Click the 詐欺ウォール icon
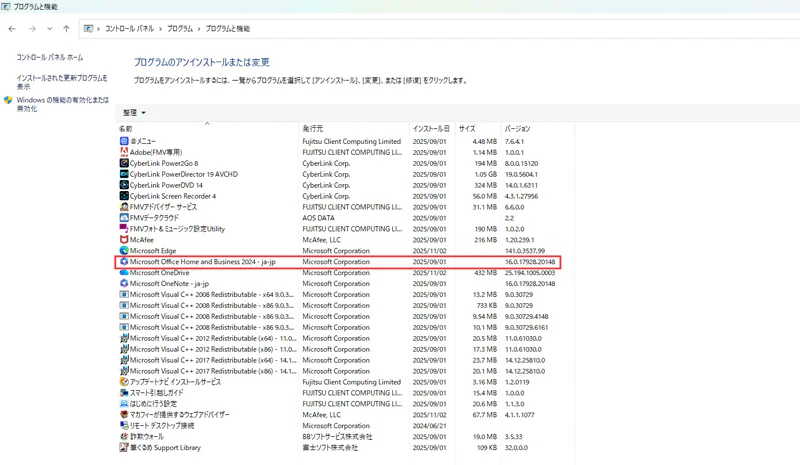Image resolution: width=800 pixels, height=465 pixels. pos(124,436)
